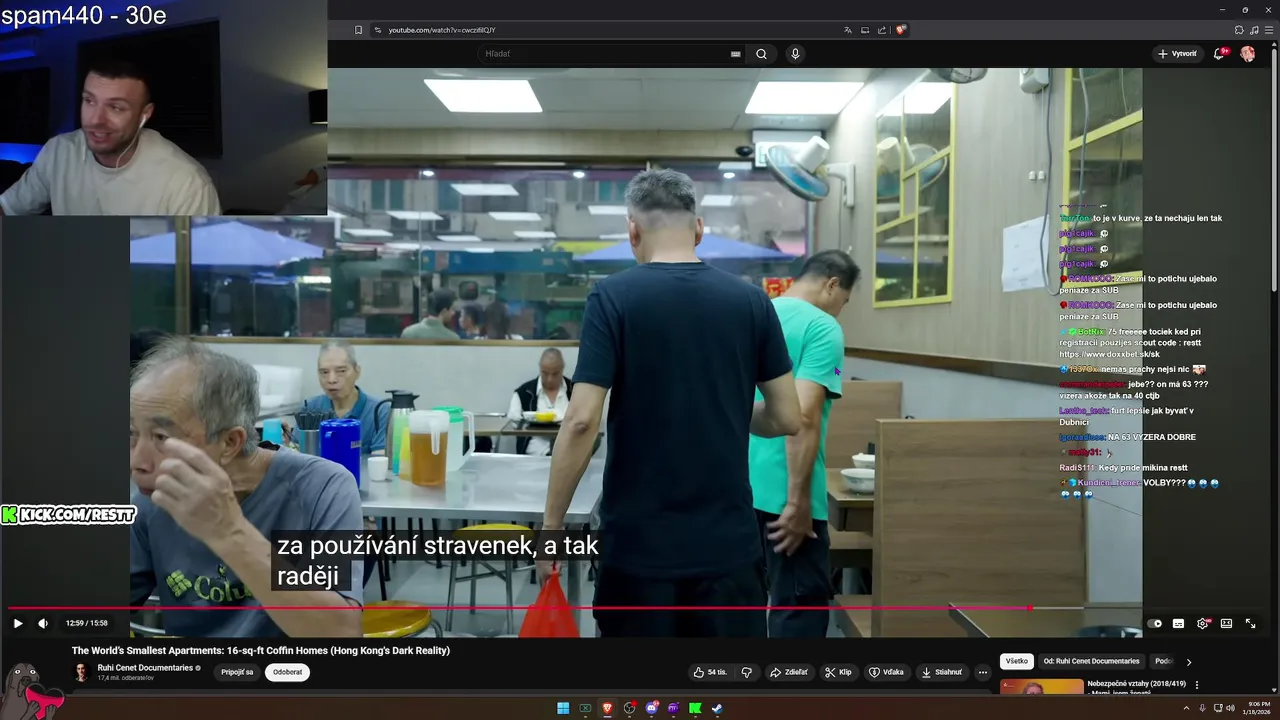The height and width of the screenshot is (720, 1280).
Task: Open options for the Nebezpečné vztahy video
Action: 1197,685
